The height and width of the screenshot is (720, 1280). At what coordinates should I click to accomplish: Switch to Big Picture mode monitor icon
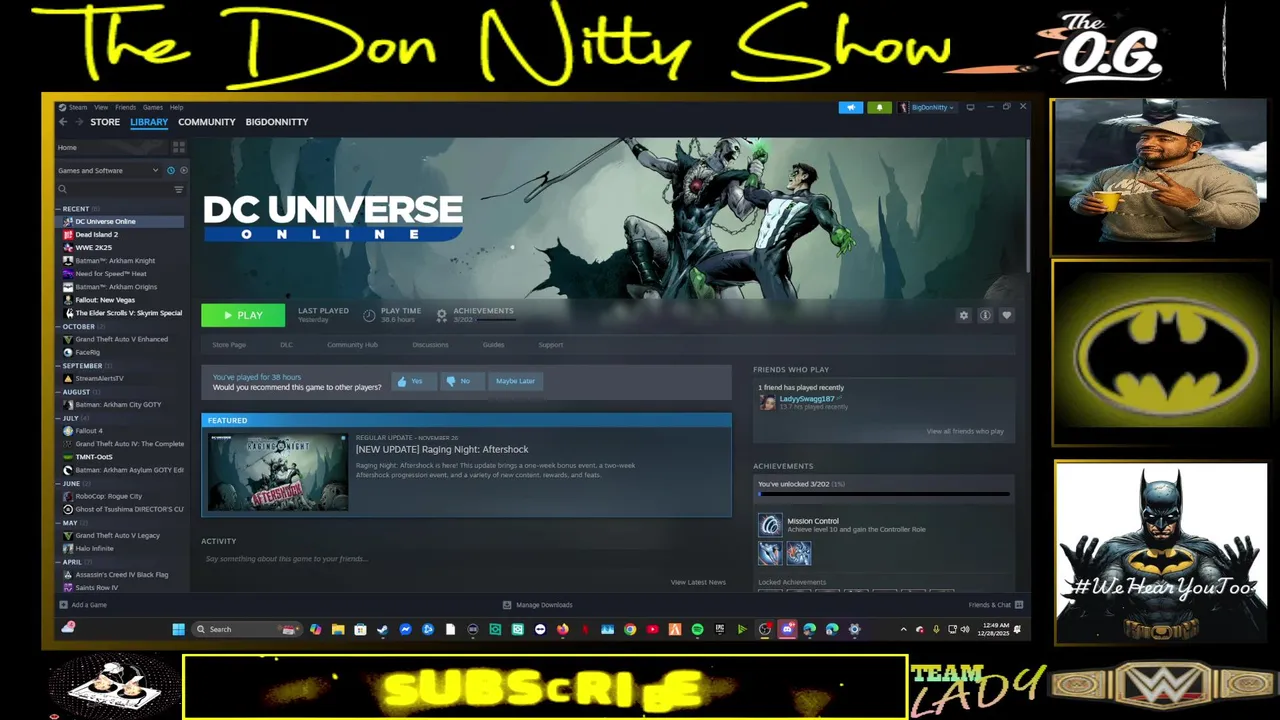(970, 107)
